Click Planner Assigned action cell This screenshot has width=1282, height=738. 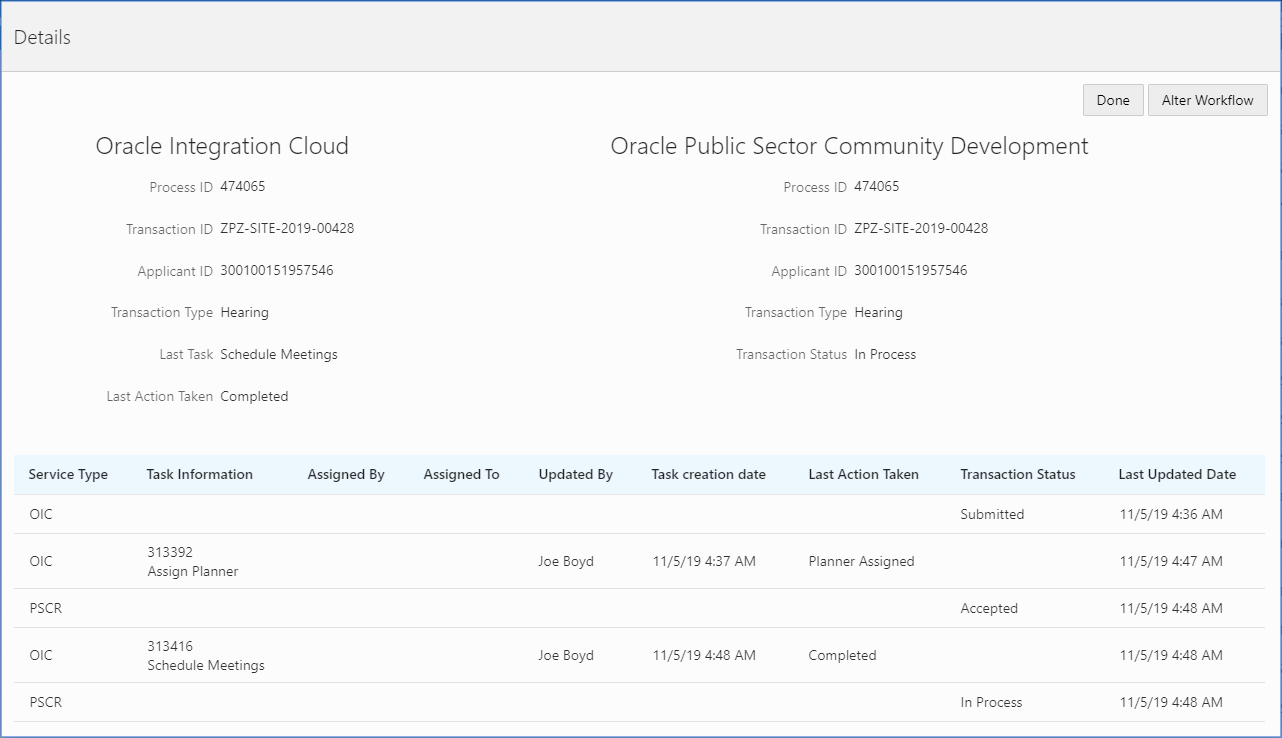click(861, 561)
